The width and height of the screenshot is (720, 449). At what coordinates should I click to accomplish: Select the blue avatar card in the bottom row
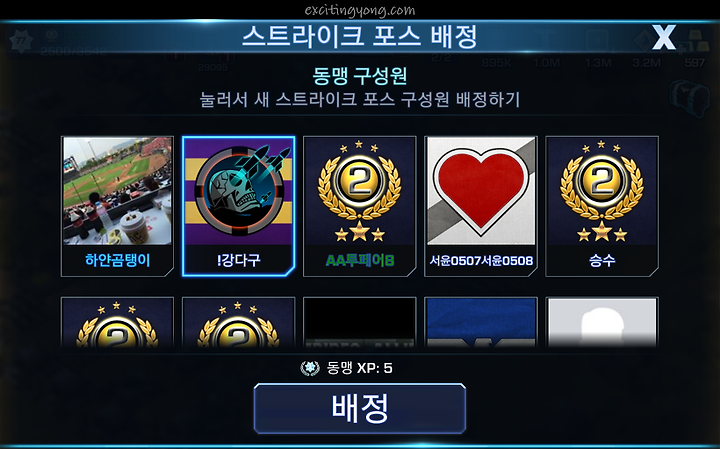tap(481, 322)
